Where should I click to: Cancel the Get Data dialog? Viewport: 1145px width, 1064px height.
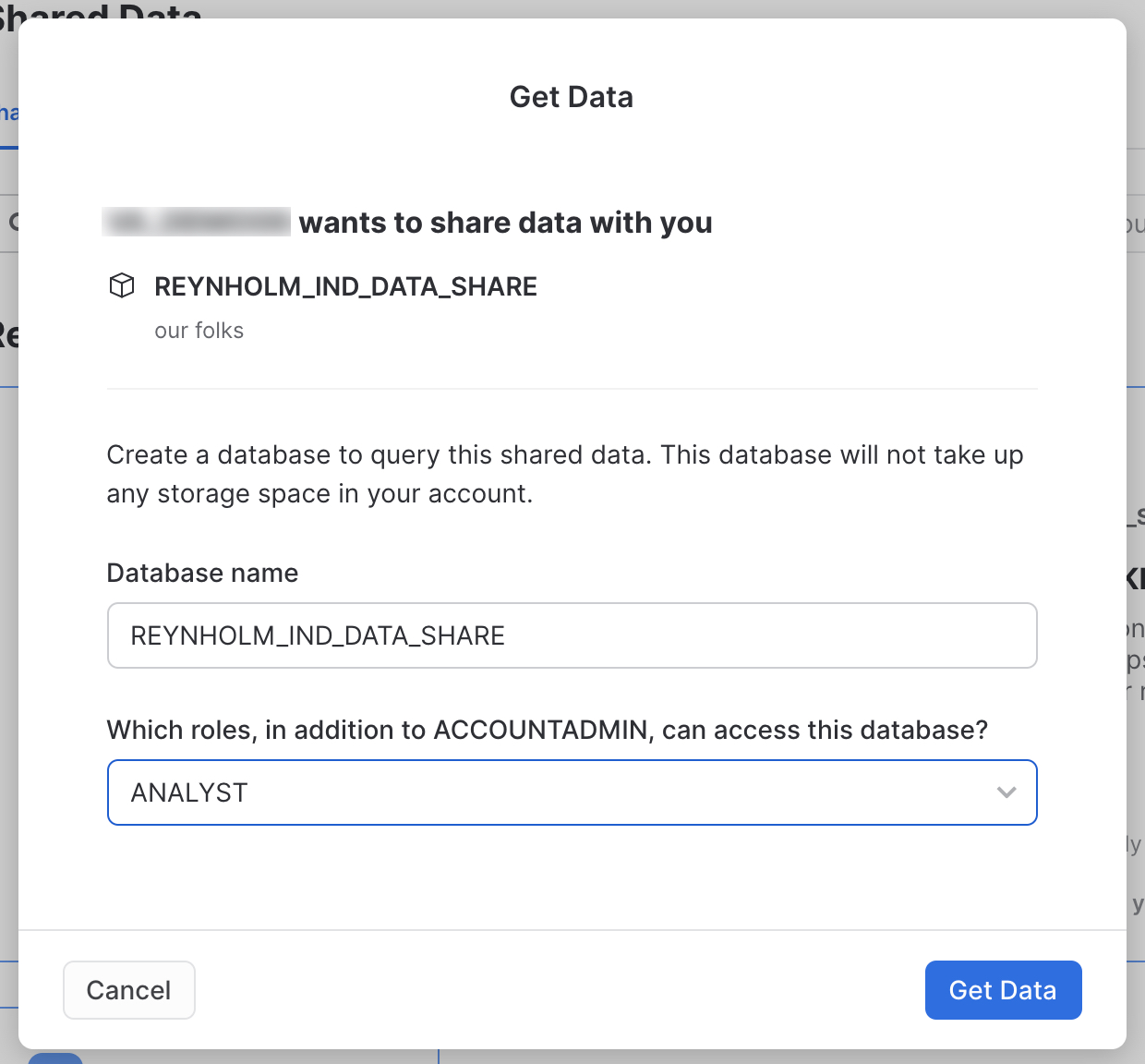click(128, 990)
